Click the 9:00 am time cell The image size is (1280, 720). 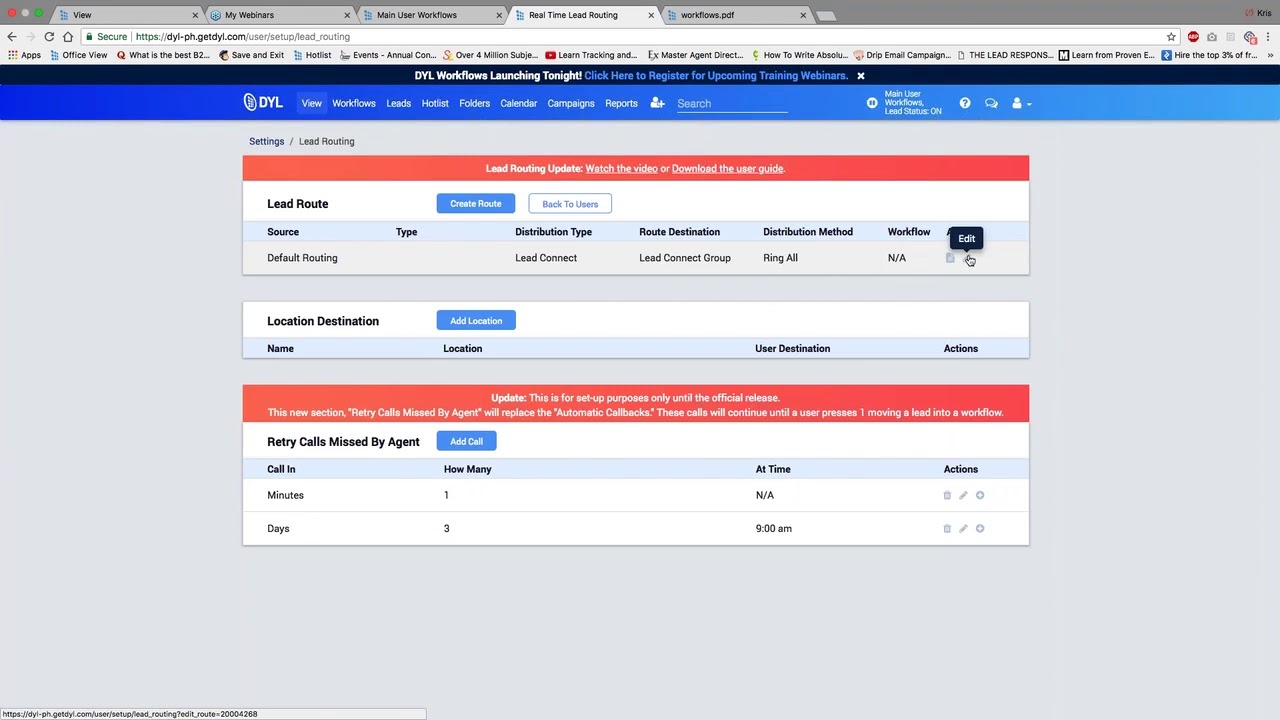point(774,528)
